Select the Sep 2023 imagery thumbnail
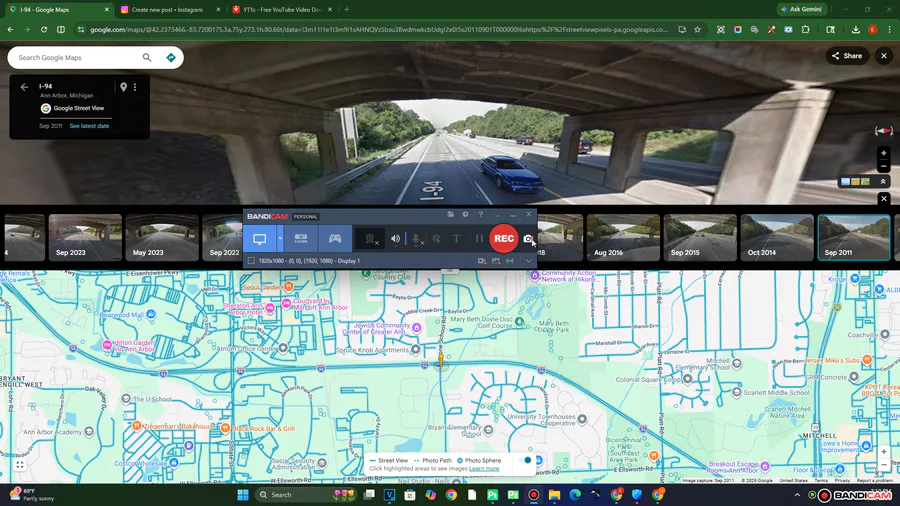Viewport: 900px width, 506px height. 85,238
